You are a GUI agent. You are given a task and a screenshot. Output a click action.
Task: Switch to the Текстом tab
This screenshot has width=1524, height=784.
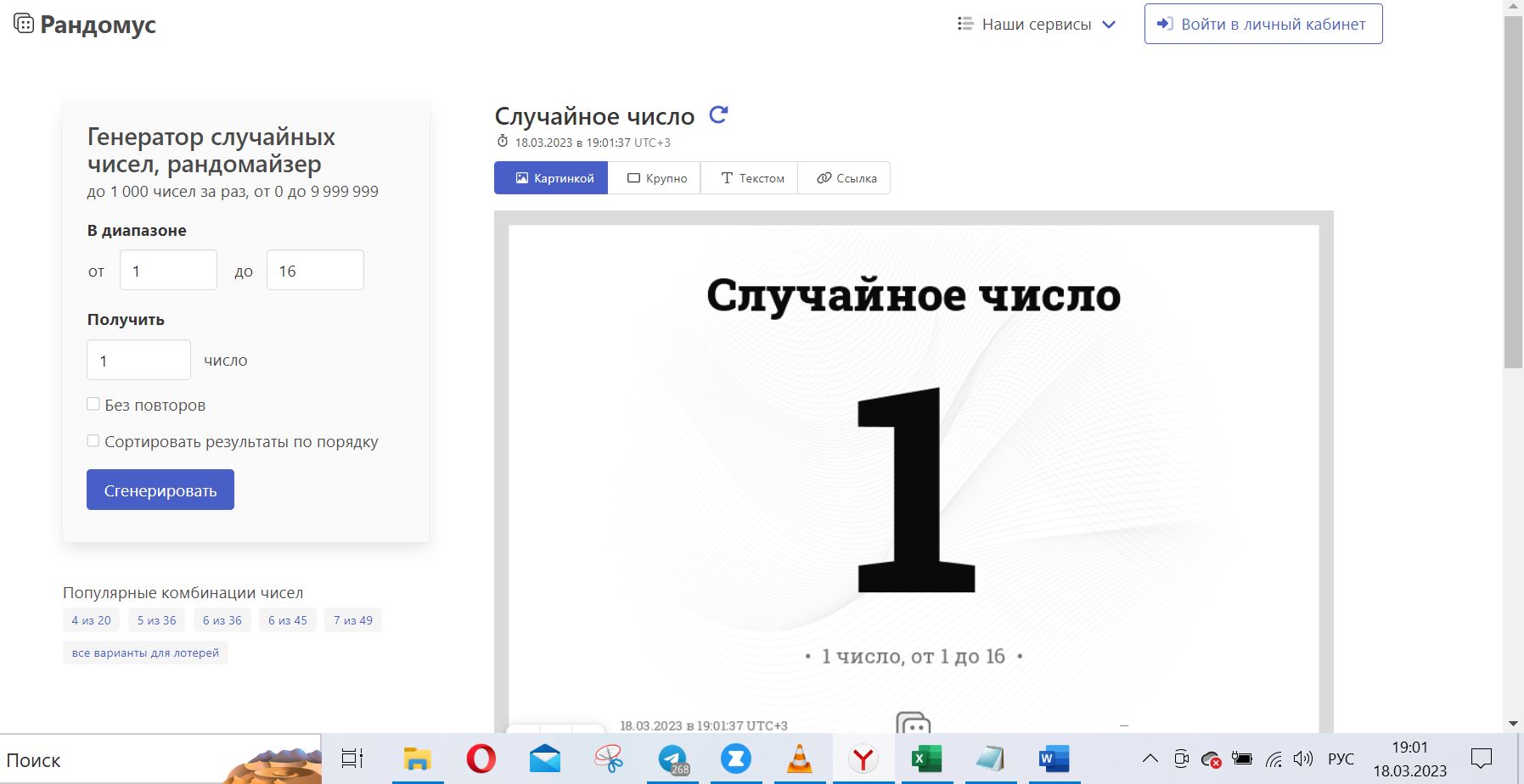click(x=750, y=178)
